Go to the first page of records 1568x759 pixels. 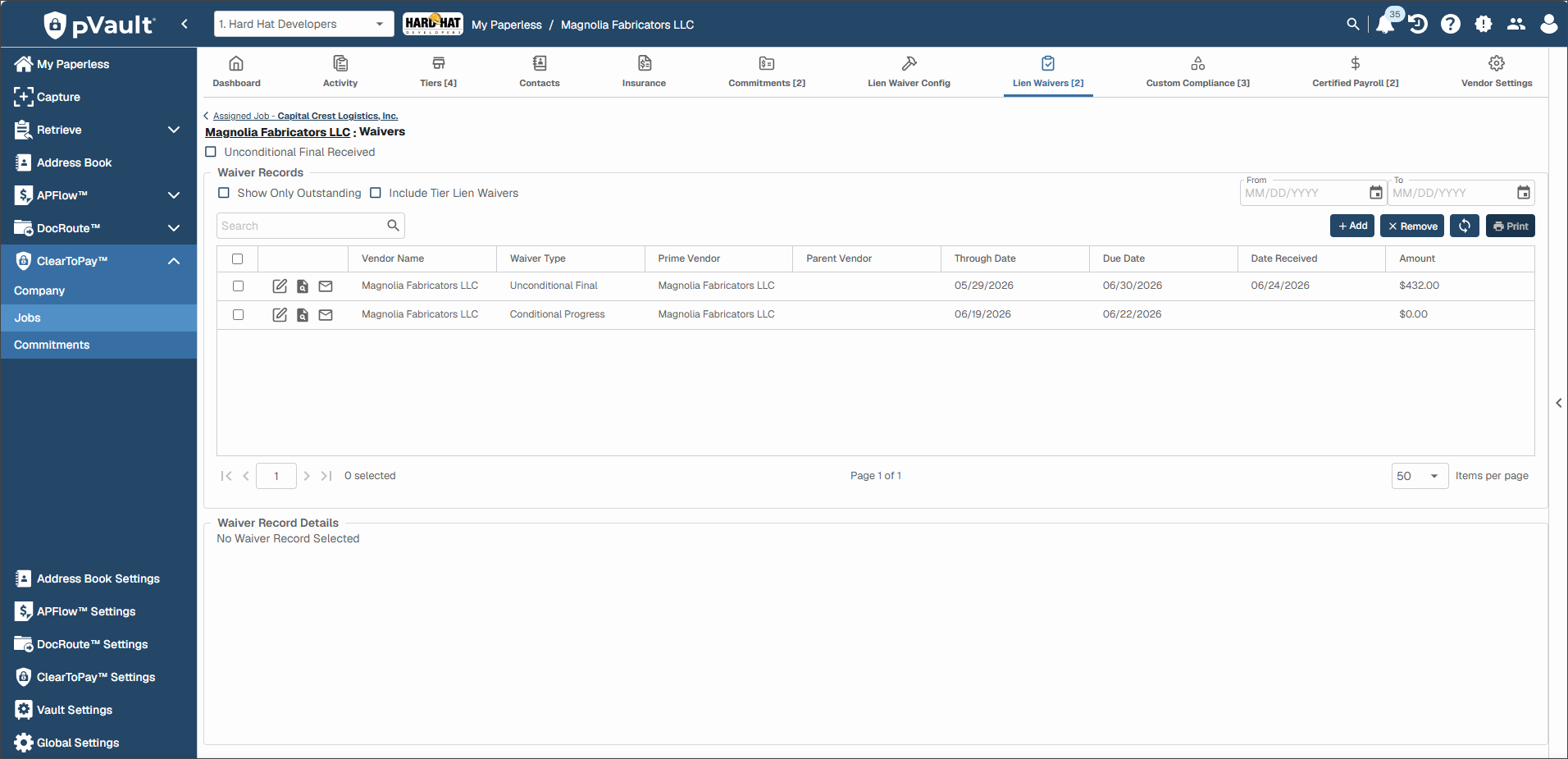point(226,476)
